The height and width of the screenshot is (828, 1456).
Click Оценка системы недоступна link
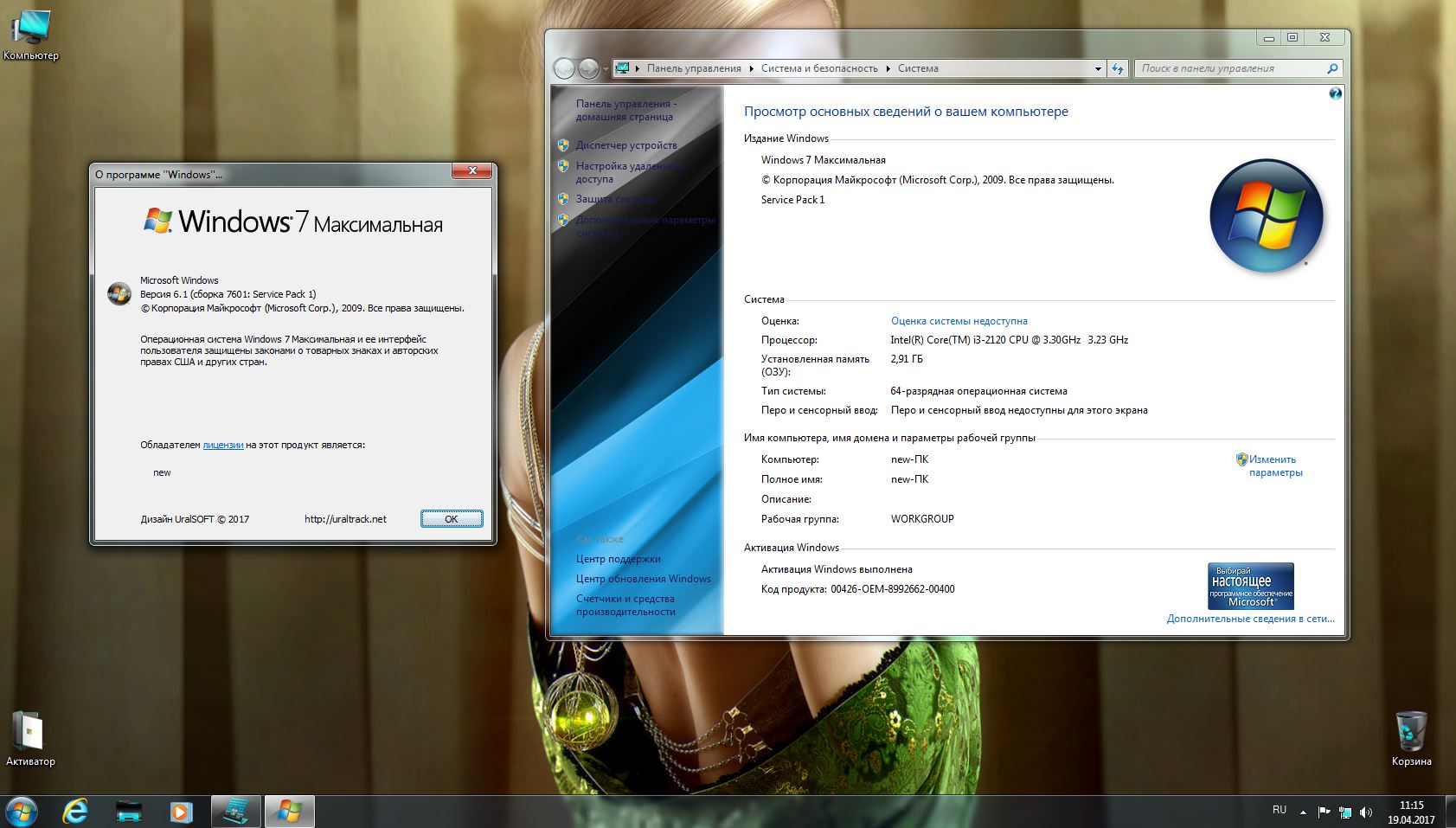pos(959,321)
